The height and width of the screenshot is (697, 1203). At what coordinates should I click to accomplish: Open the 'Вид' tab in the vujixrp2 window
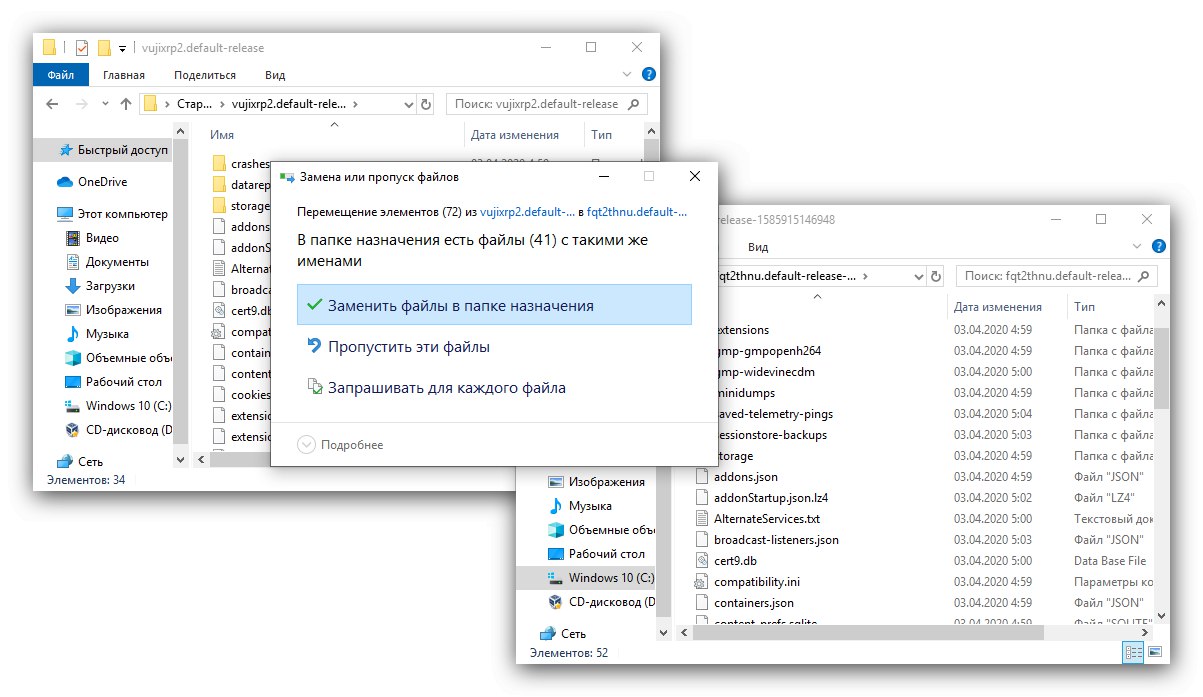pos(275,75)
